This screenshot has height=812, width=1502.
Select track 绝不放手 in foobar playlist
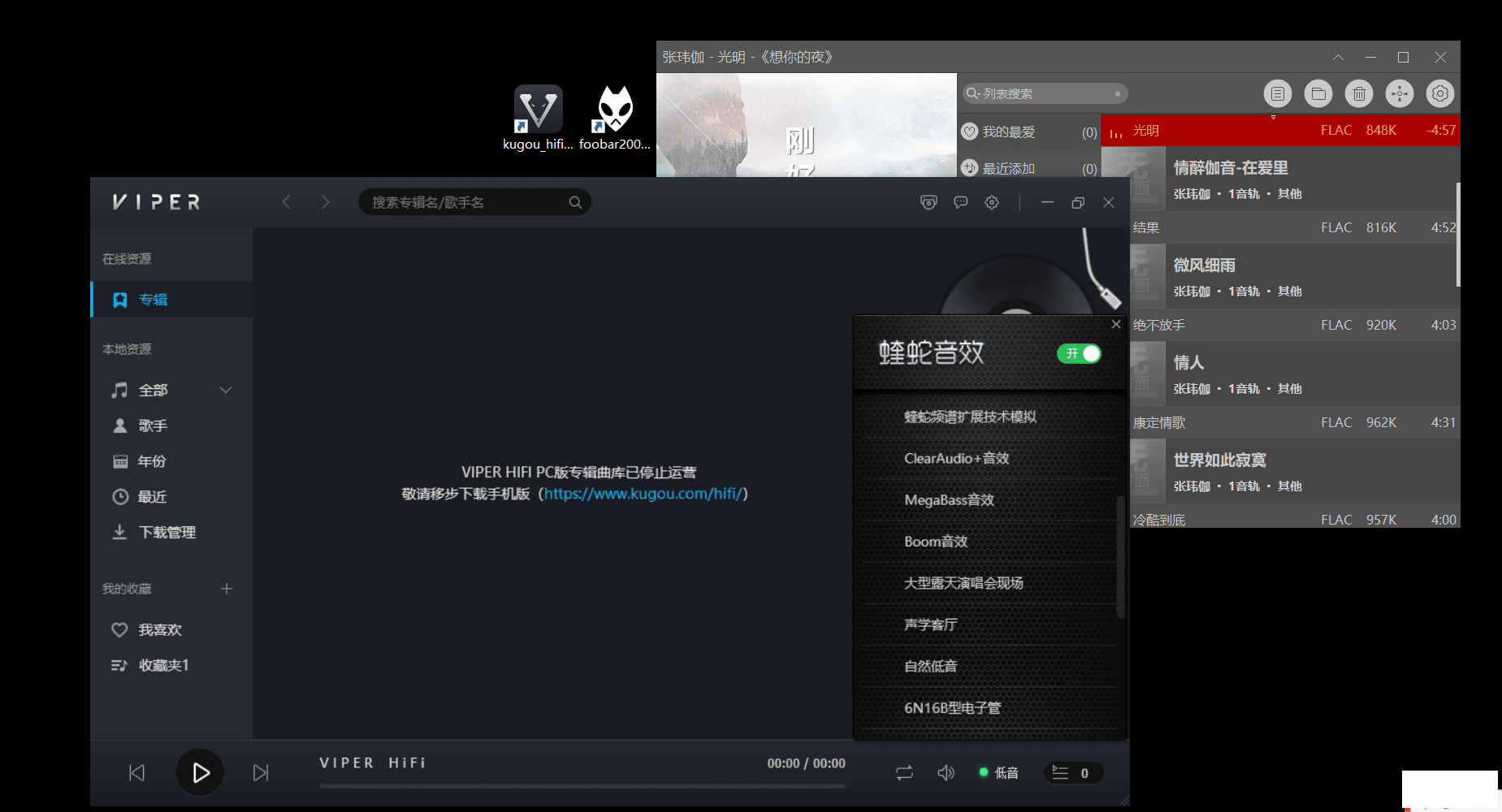(x=1293, y=325)
